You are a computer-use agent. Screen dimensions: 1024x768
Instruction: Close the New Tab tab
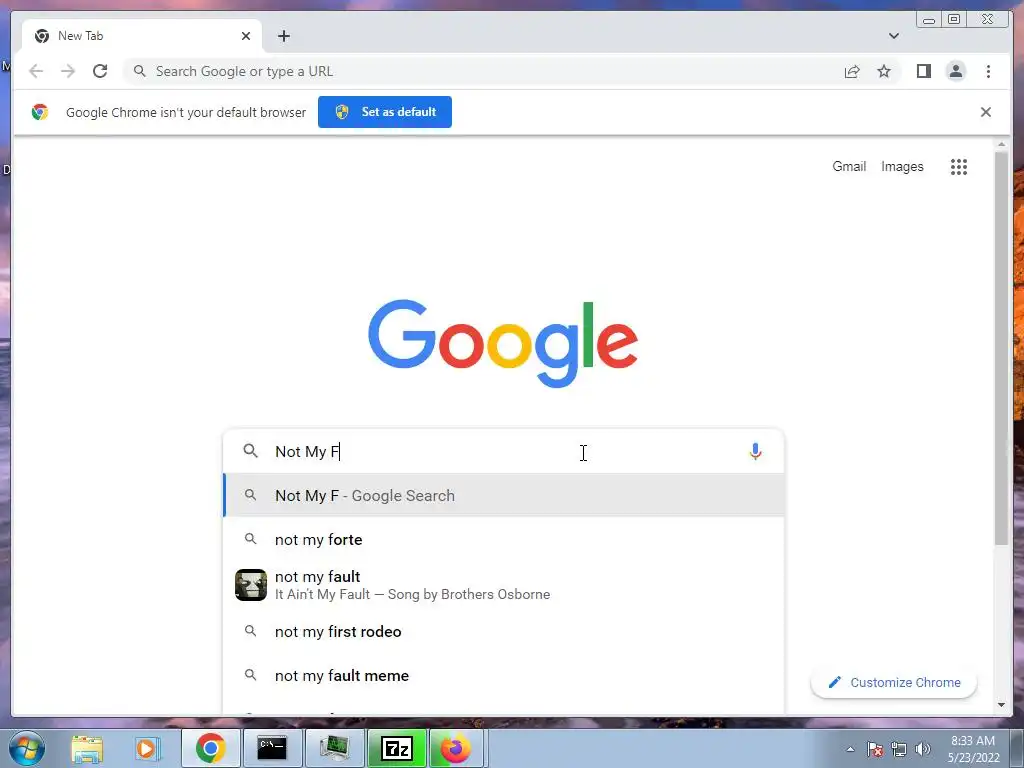coord(246,36)
